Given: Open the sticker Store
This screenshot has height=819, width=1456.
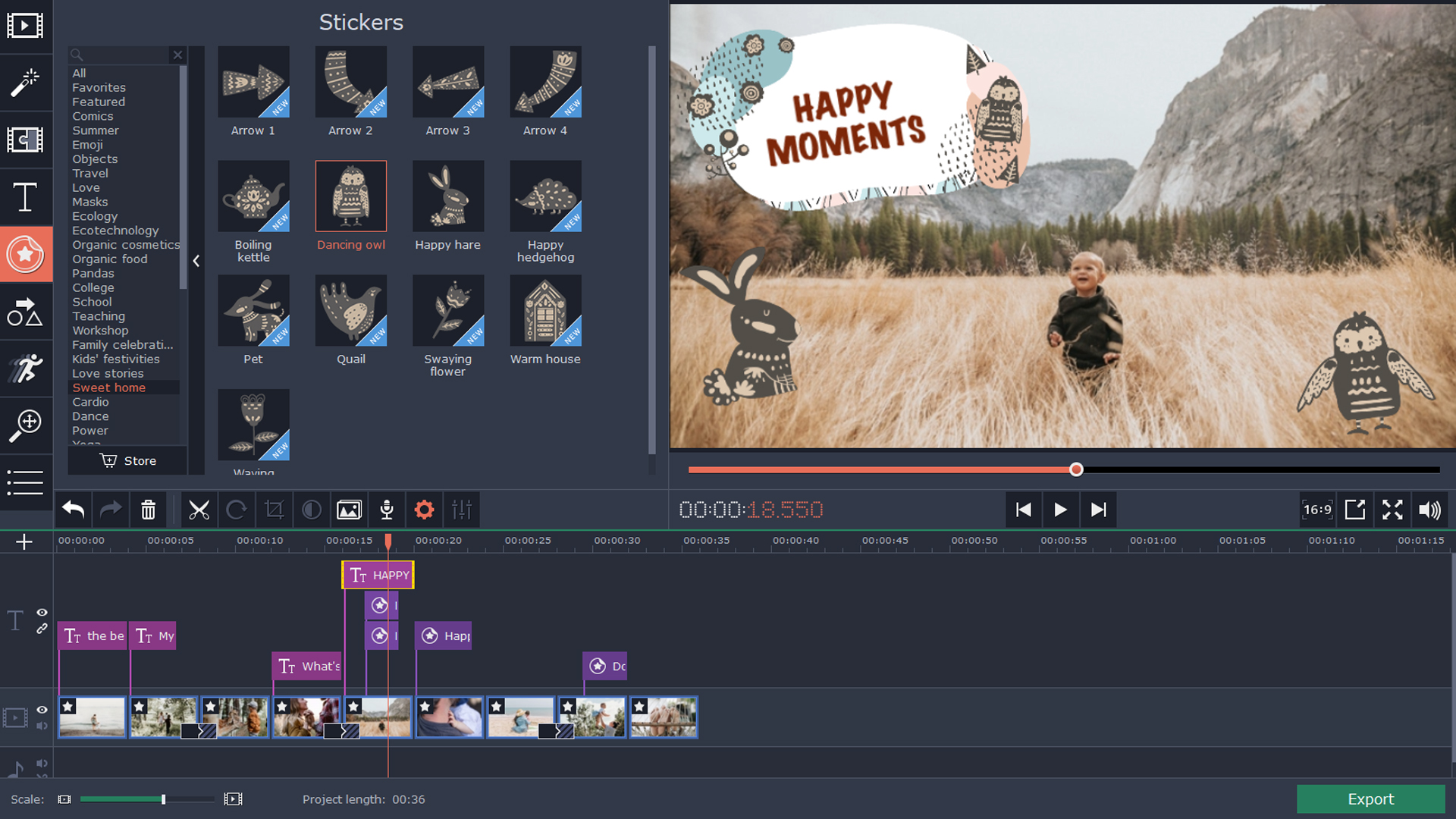Looking at the screenshot, I should 127,460.
